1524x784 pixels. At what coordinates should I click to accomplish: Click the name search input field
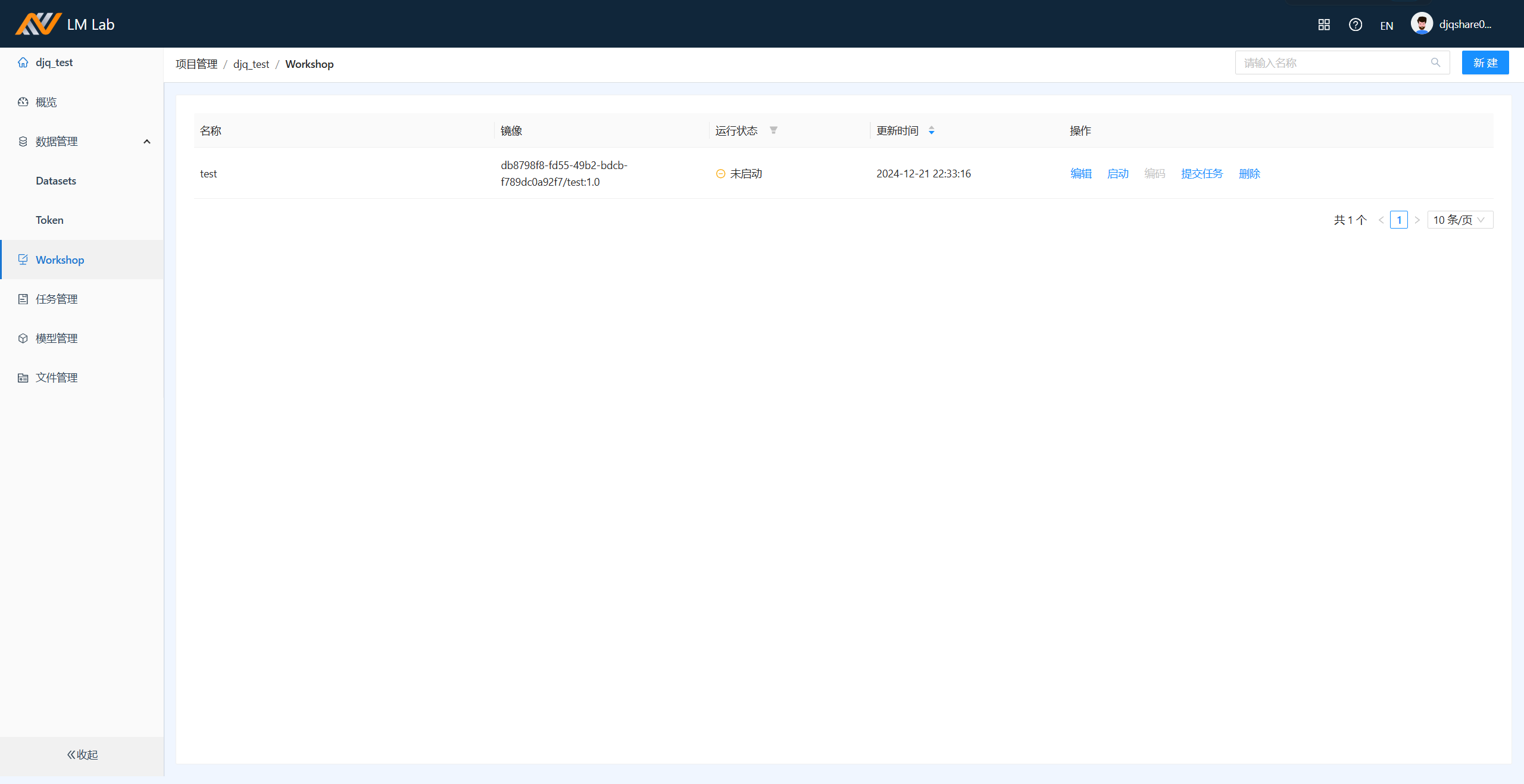click(x=1333, y=63)
